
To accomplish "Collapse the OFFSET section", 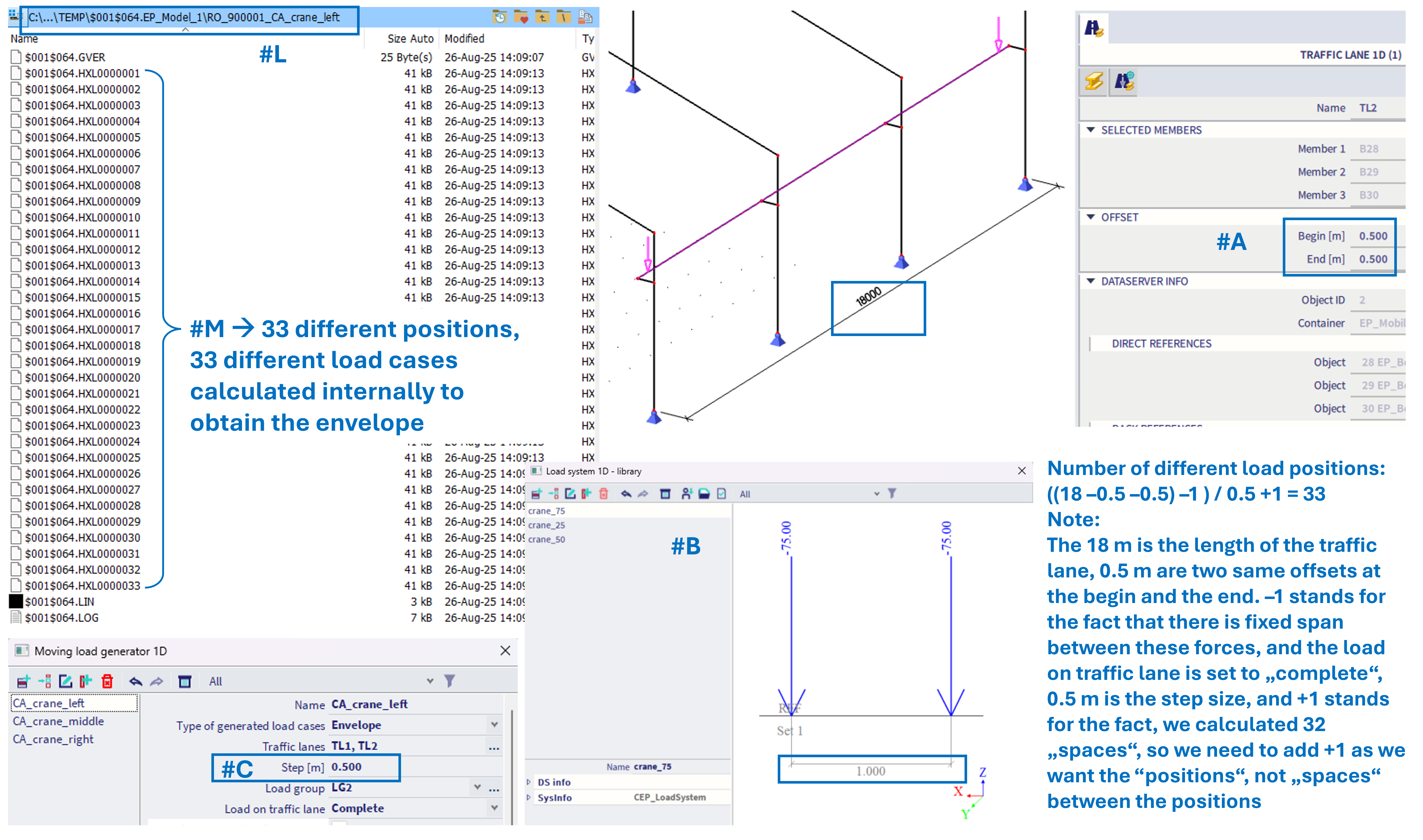I will [x=1090, y=217].
